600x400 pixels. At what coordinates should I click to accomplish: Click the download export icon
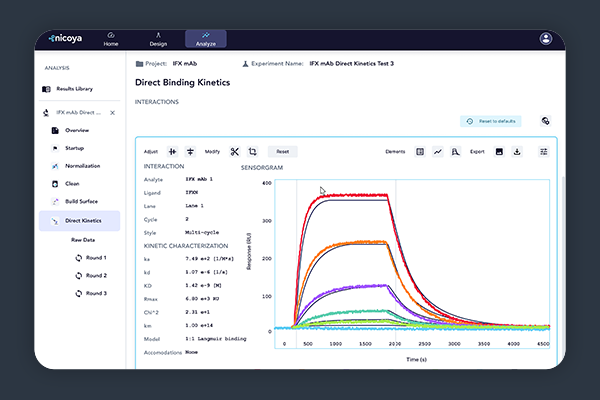(x=517, y=152)
